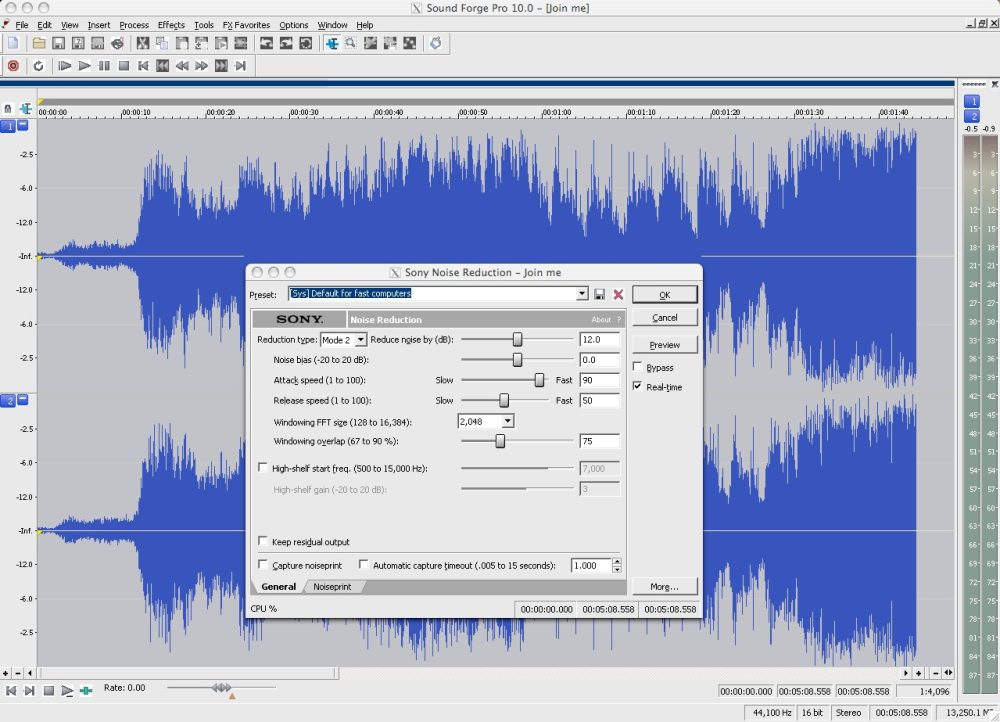This screenshot has width=1000, height=722.
Task: Save the preset with floppy disk icon
Action: coord(599,294)
